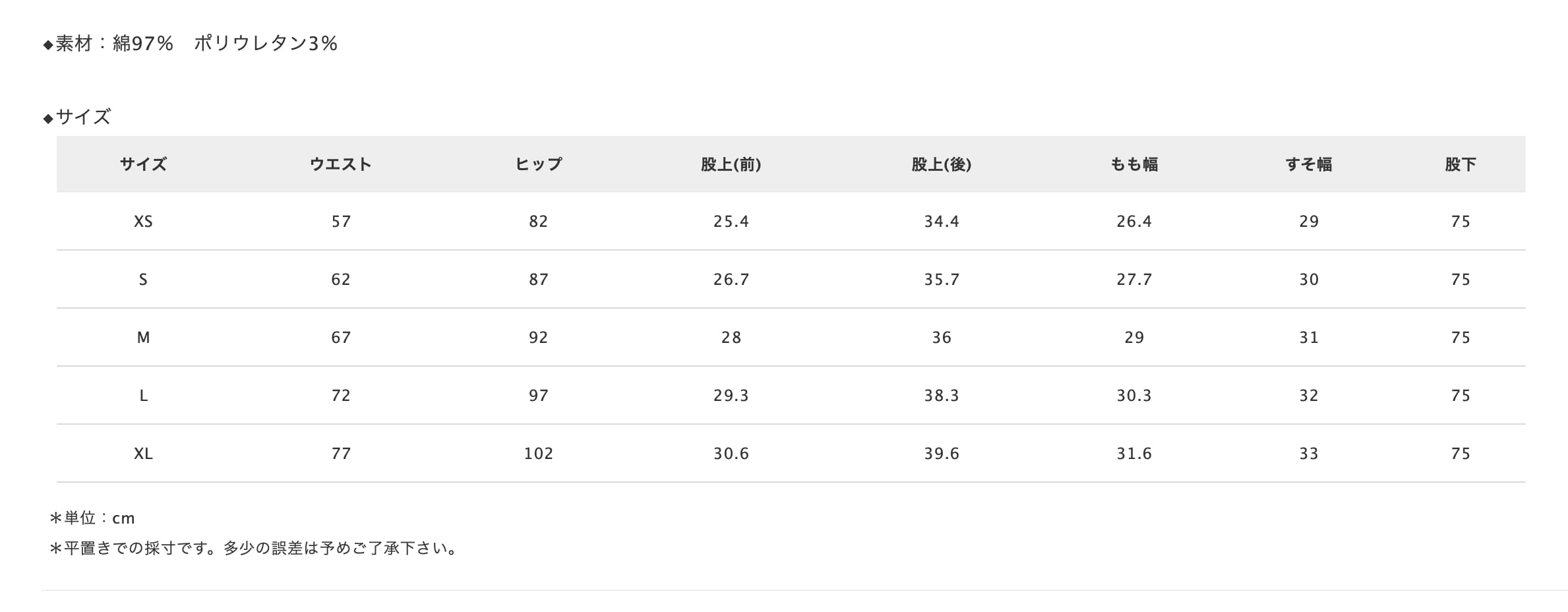Click the 股下 column header
The width and height of the screenshot is (1568, 612).
[x=1460, y=164]
